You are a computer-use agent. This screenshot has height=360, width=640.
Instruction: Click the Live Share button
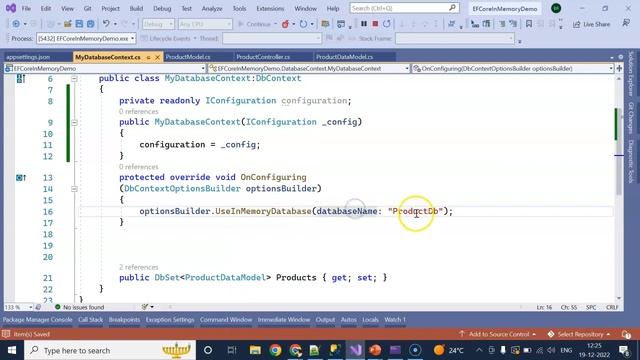[x=592, y=24]
